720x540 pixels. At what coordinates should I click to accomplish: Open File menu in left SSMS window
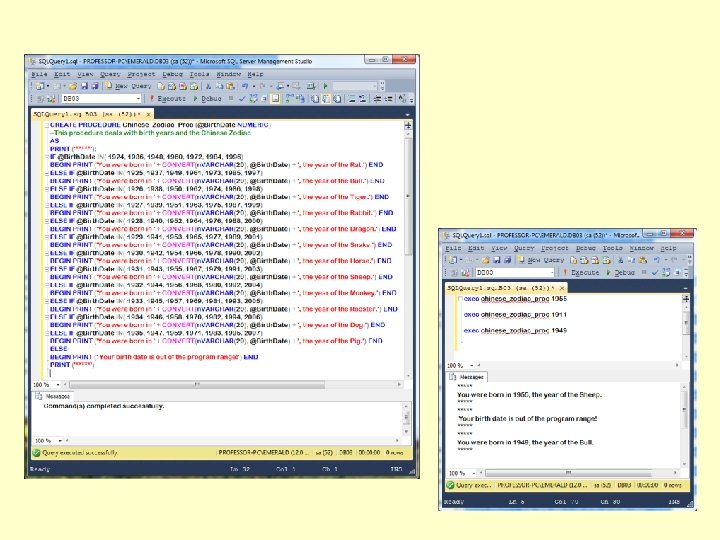pyautogui.click(x=39, y=74)
